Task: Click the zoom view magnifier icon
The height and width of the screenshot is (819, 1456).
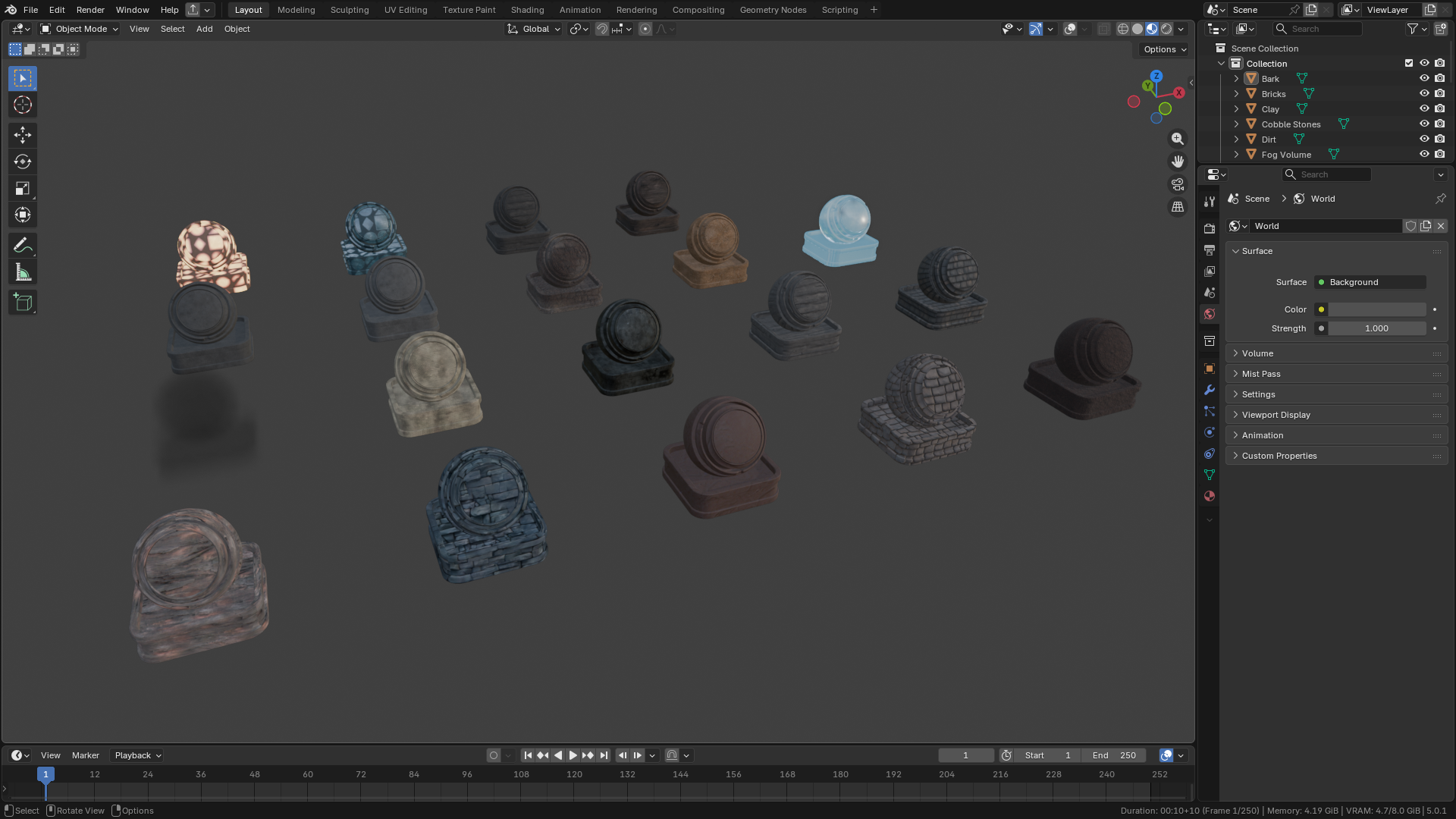Action: (x=1178, y=139)
